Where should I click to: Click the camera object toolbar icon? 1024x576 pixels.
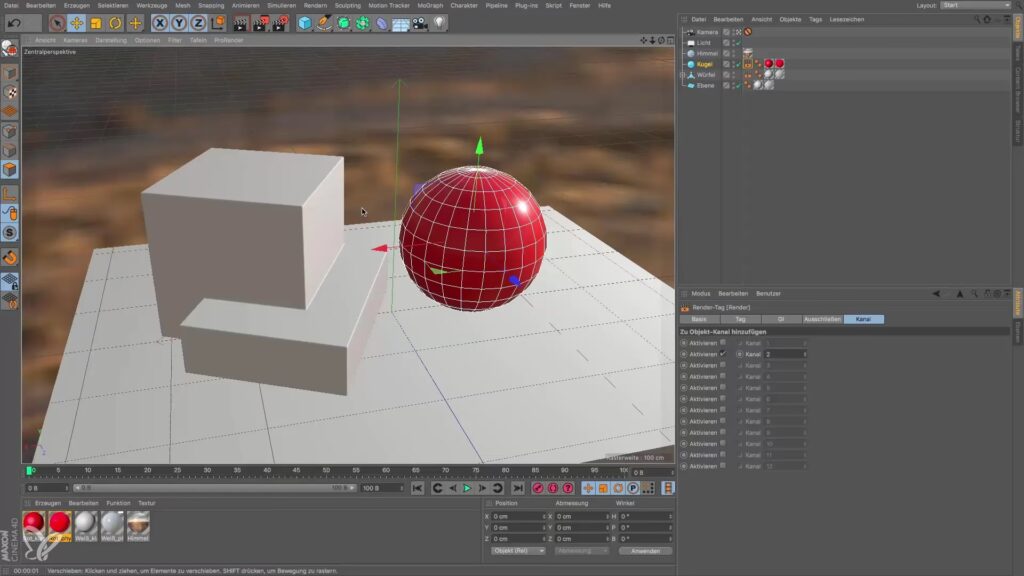click(419, 22)
